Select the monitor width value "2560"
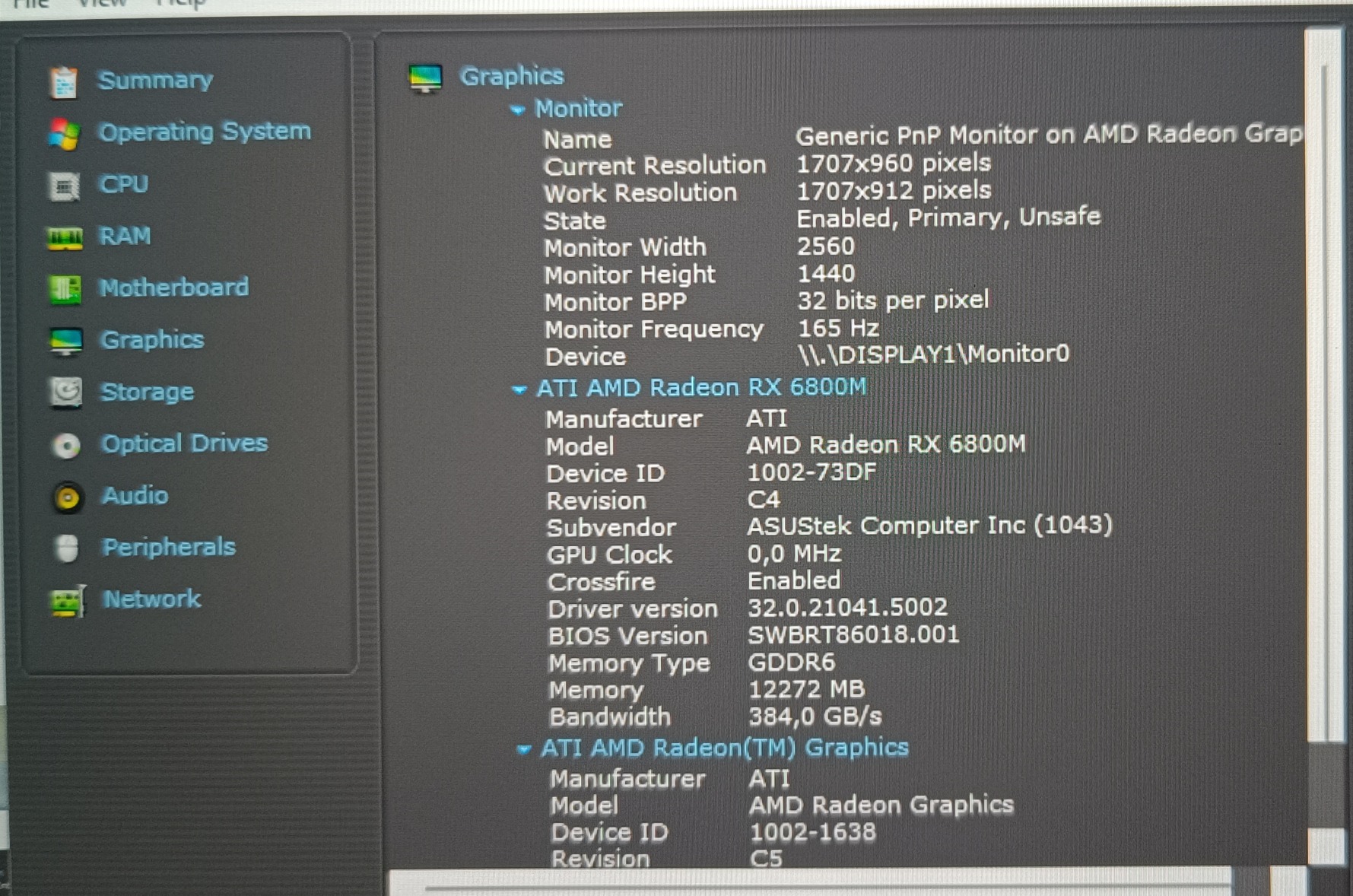1353x896 pixels. pyautogui.click(x=826, y=246)
